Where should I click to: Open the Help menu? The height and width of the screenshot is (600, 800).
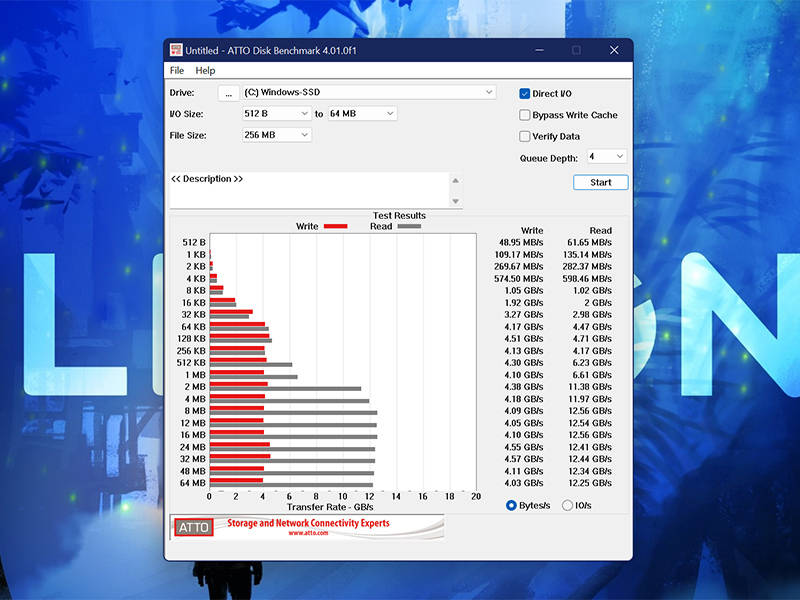(205, 70)
